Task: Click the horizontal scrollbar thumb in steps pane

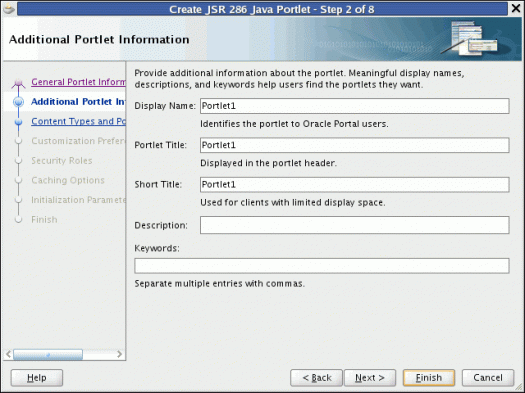Action: [48, 355]
